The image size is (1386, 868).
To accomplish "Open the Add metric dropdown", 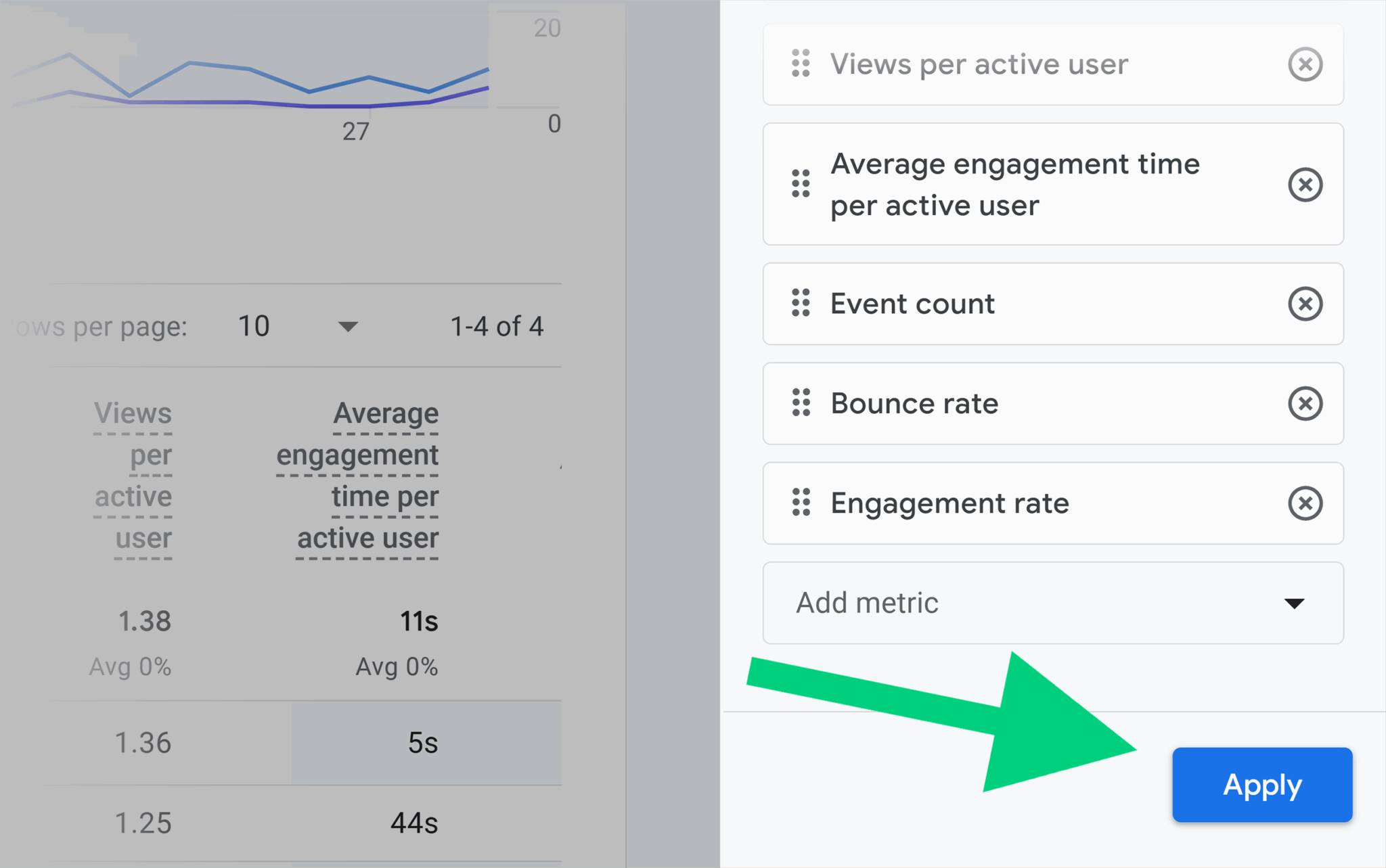I will point(1052,603).
